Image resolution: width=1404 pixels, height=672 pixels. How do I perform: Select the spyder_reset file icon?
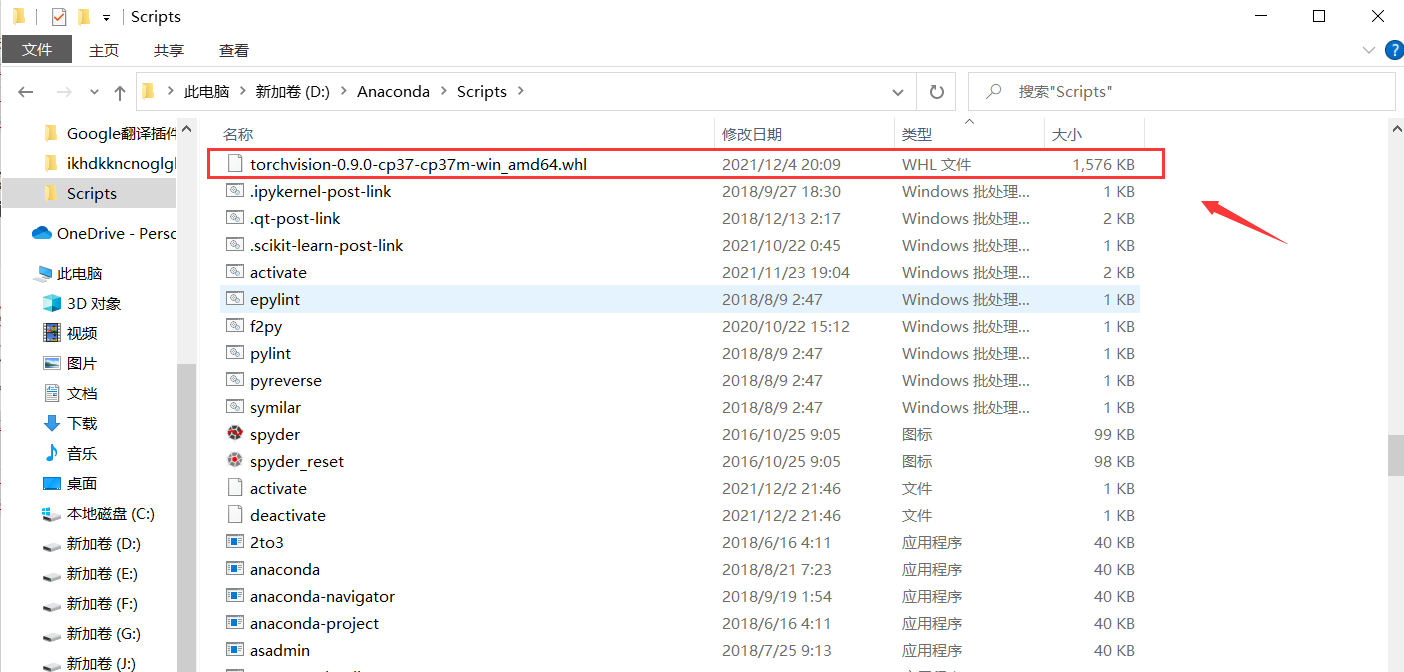pyautogui.click(x=234, y=461)
